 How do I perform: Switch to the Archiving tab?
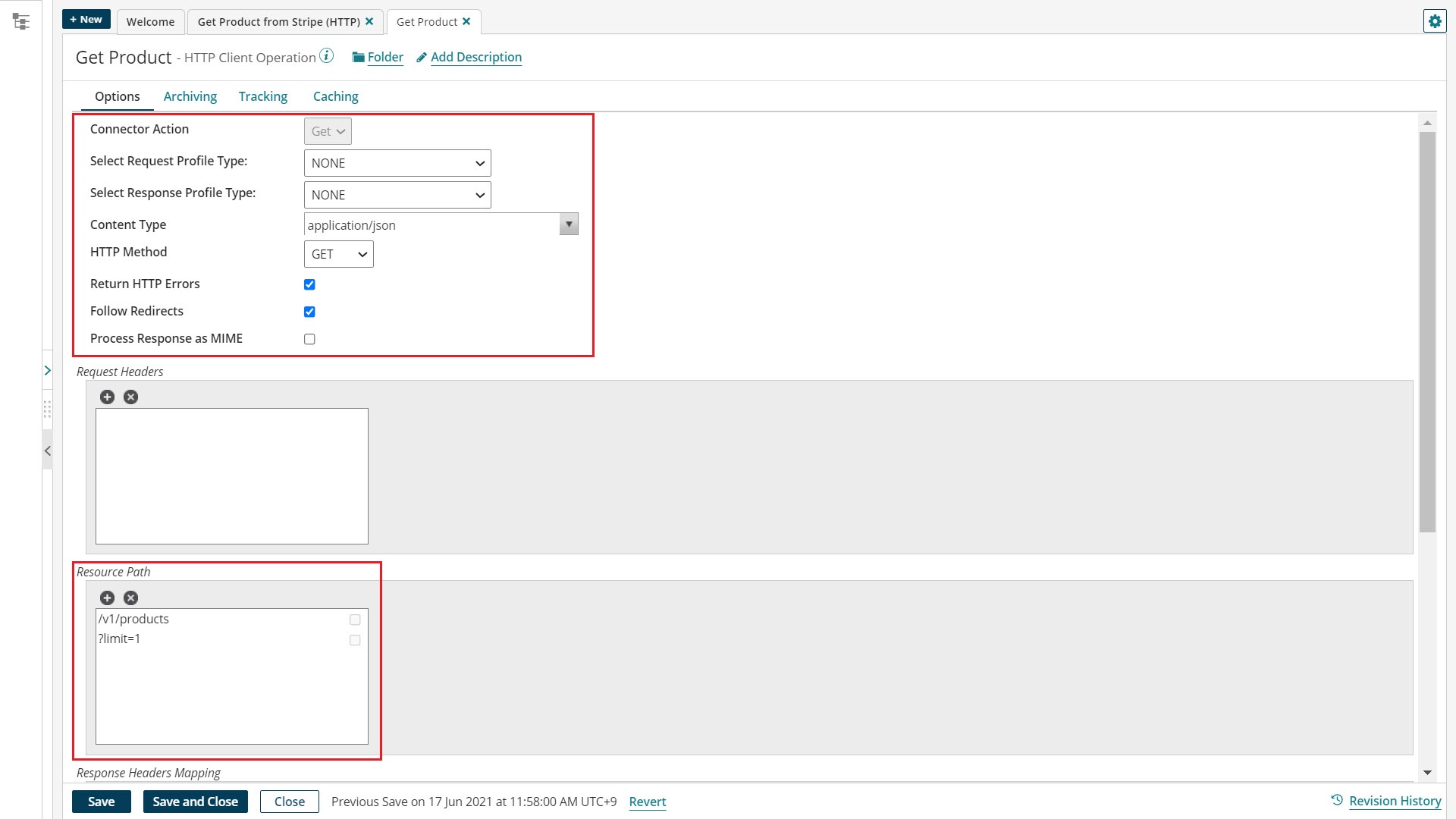tap(190, 96)
